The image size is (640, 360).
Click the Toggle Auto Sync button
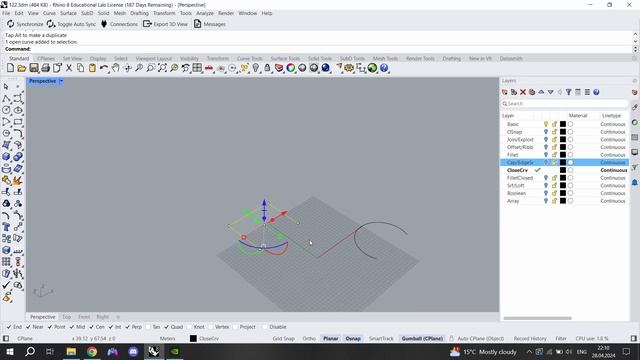(x=71, y=24)
